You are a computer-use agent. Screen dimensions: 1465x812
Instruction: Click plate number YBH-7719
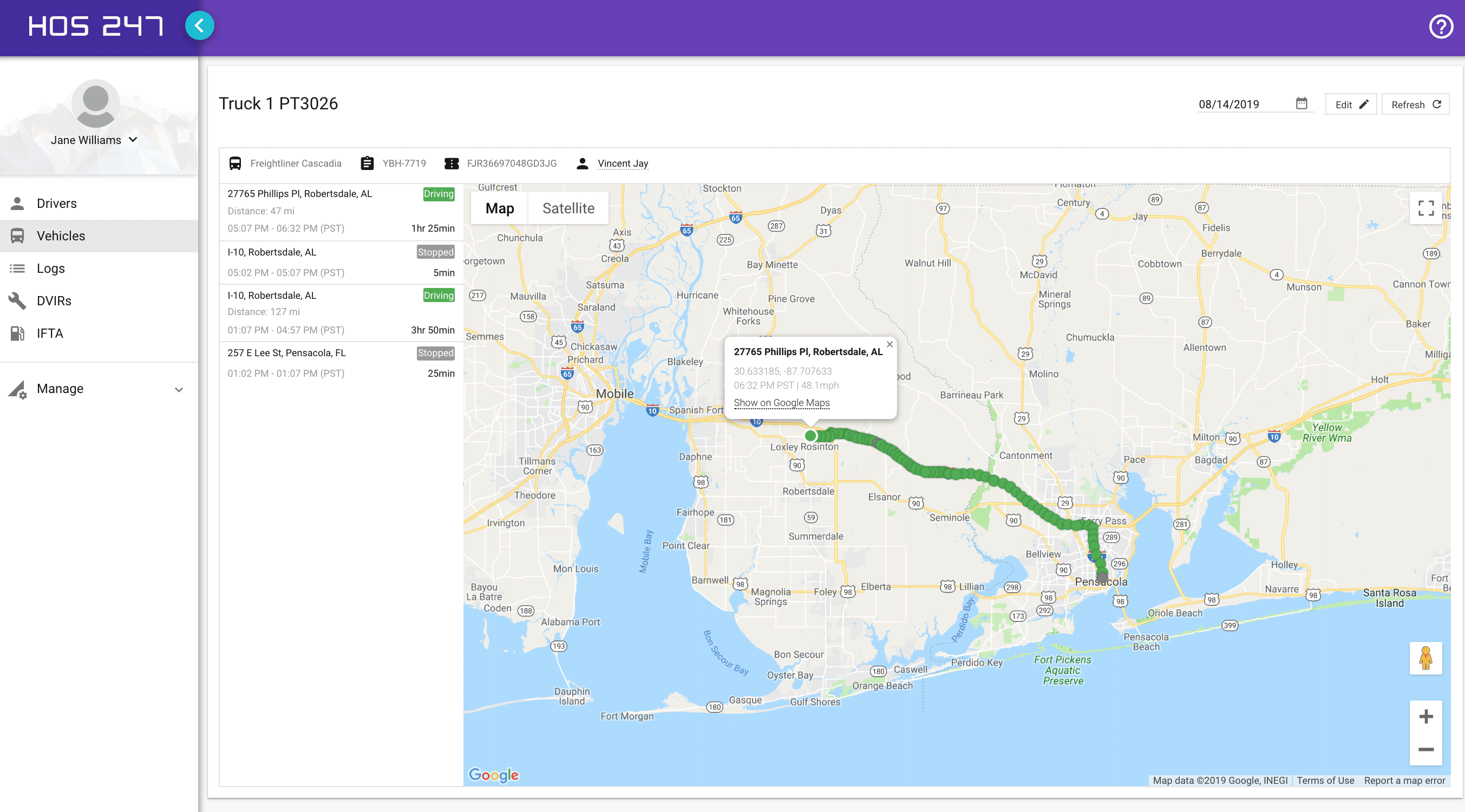click(404, 163)
